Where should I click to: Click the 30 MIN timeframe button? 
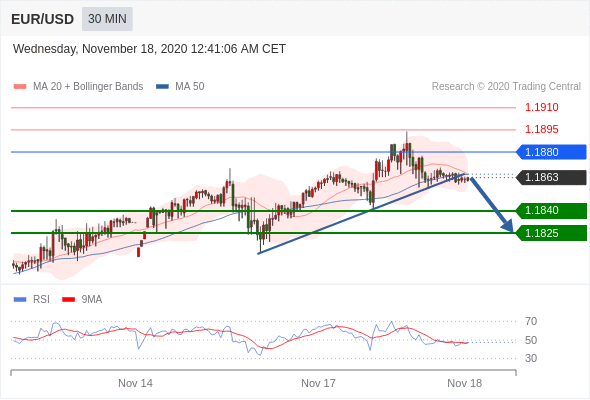(107, 19)
